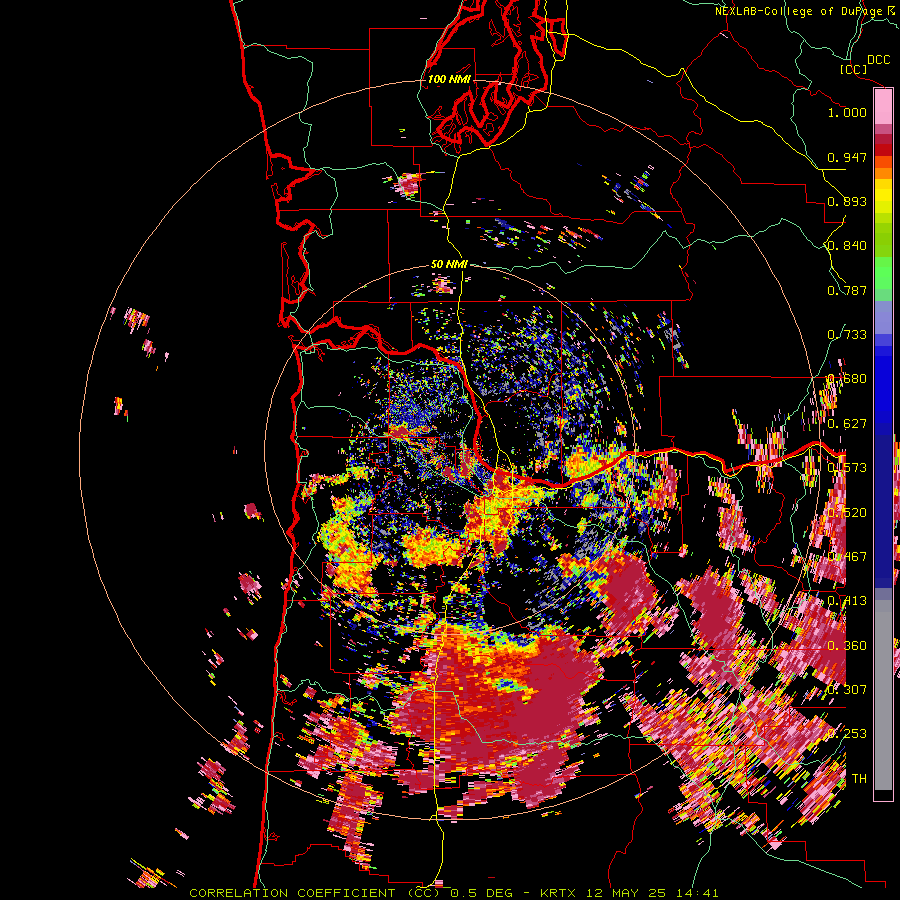Pick the pink segment atop the color bar
Screen dimensions: 900x900
[x=883, y=107]
